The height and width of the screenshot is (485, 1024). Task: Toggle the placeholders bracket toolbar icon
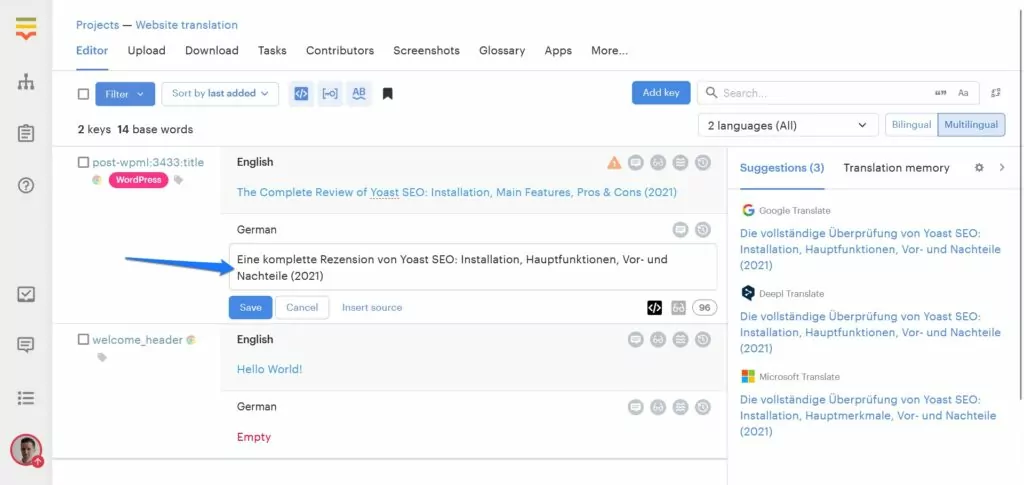click(x=330, y=93)
